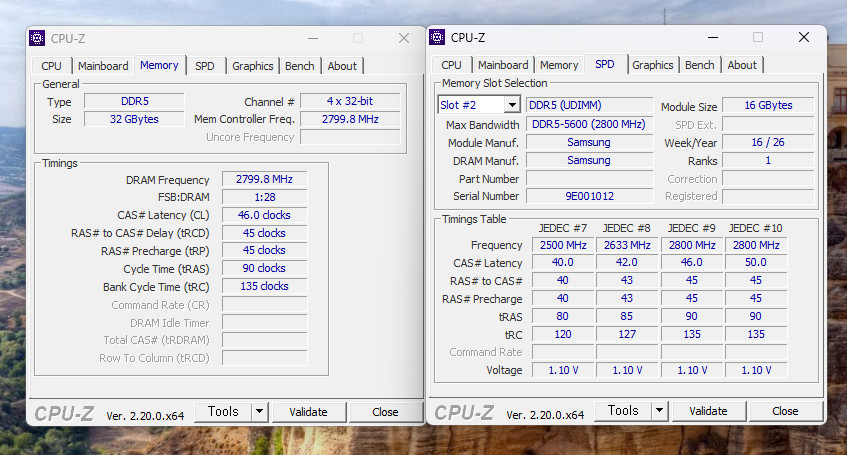The height and width of the screenshot is (455, 847).
Task: Click the empty Command Rate (CR) field
Action: [x=264, y=304]
